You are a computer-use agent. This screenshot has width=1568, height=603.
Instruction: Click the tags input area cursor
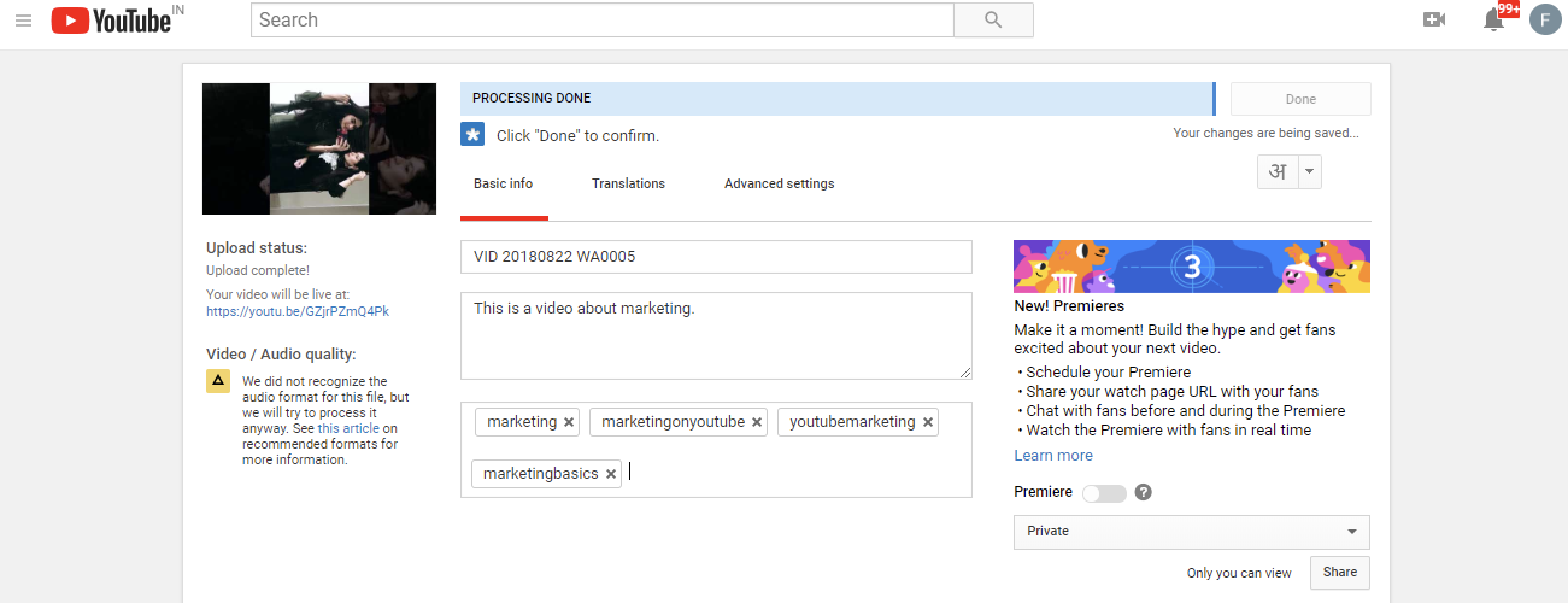tap(630, 472)
